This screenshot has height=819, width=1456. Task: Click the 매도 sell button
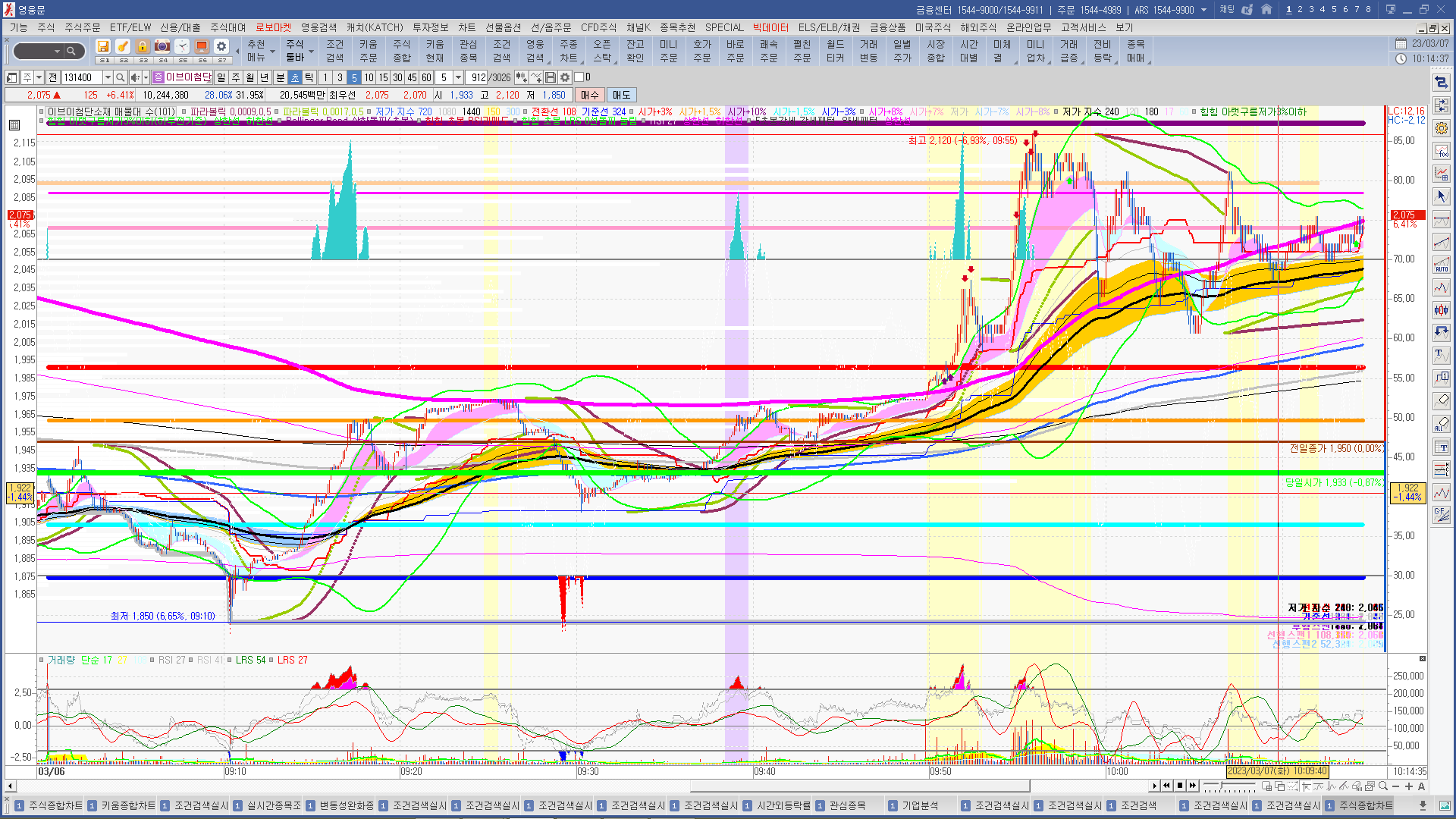point(621,95)
